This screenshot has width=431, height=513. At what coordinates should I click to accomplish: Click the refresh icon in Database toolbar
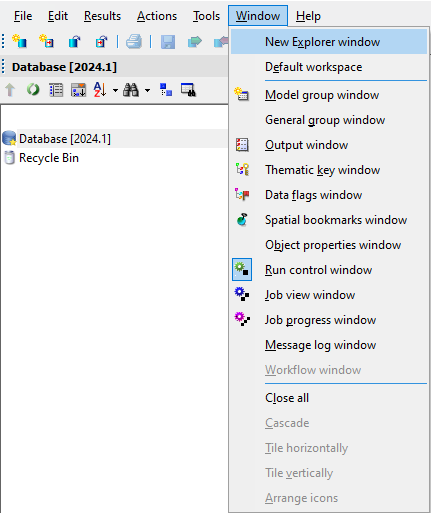(x=33, y=90)
